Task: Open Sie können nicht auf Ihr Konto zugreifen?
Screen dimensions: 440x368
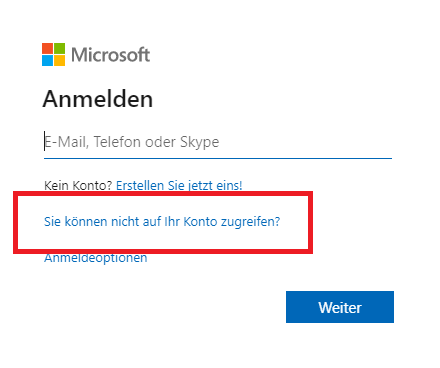Action: (162, 221)
